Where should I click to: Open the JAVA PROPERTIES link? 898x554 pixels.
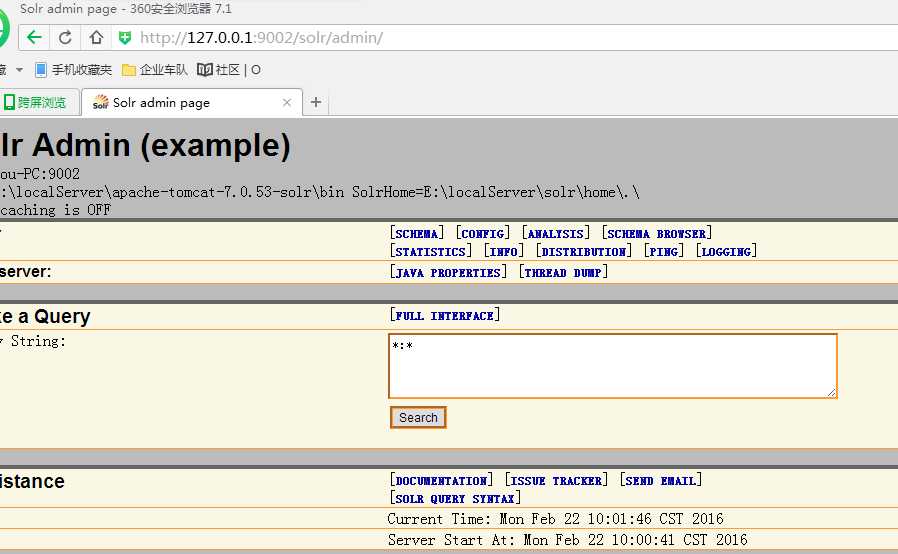click(448, 273)
